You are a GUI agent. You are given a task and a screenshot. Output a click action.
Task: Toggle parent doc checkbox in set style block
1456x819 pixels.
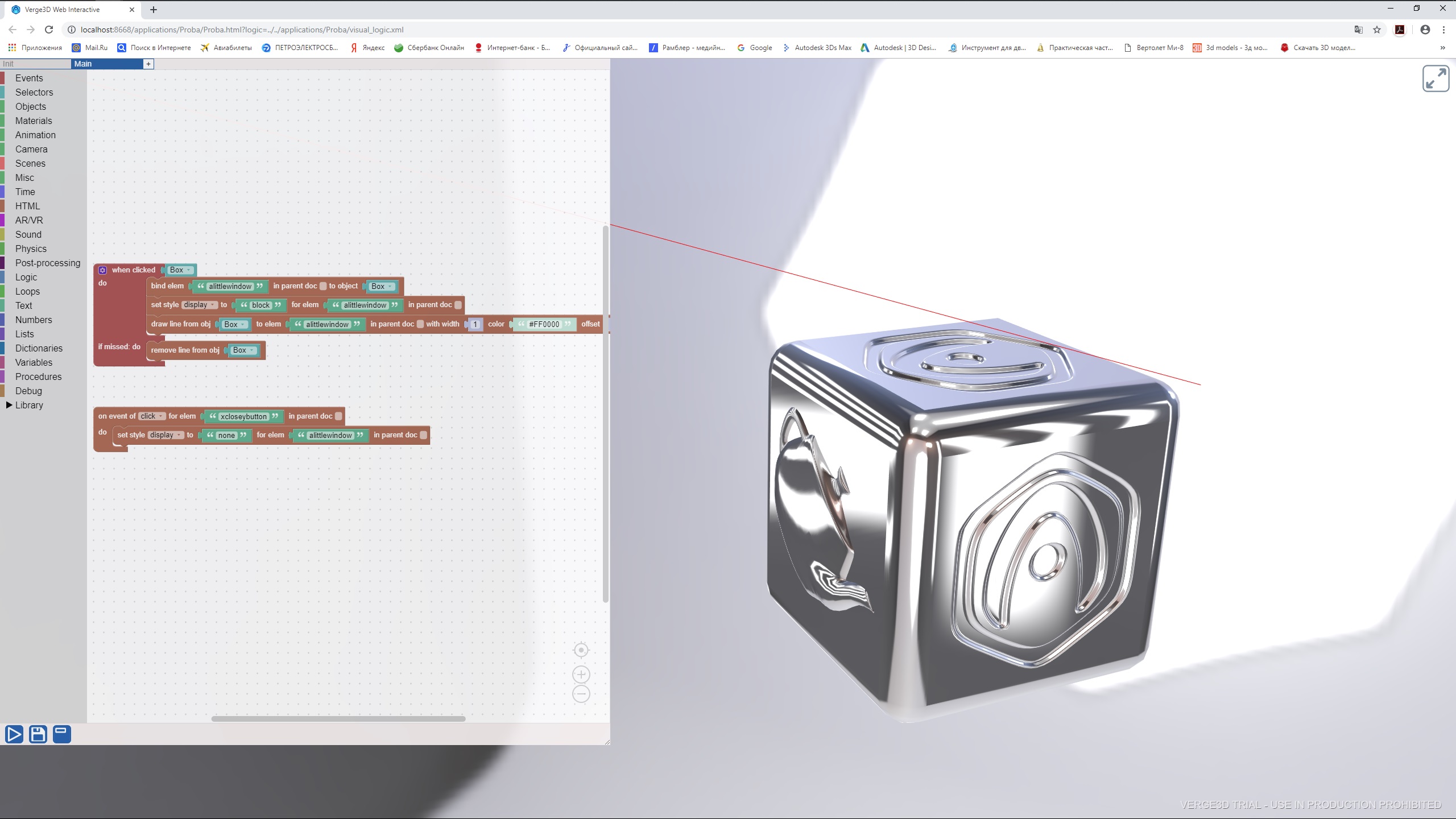tap(458, 305)
